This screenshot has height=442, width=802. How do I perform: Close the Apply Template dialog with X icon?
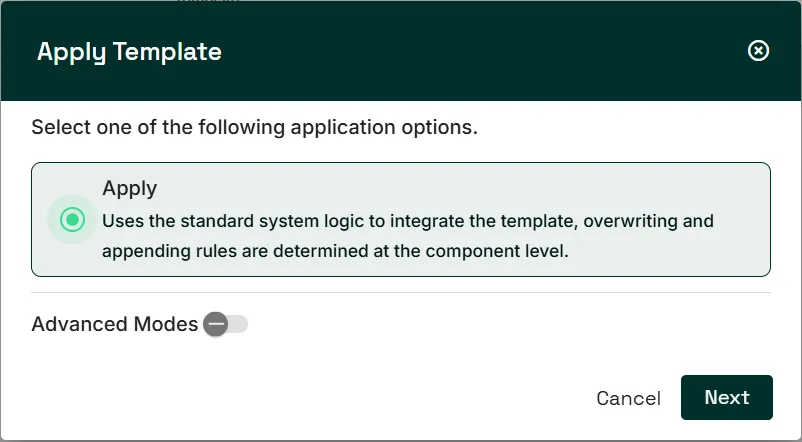point(758,51)
